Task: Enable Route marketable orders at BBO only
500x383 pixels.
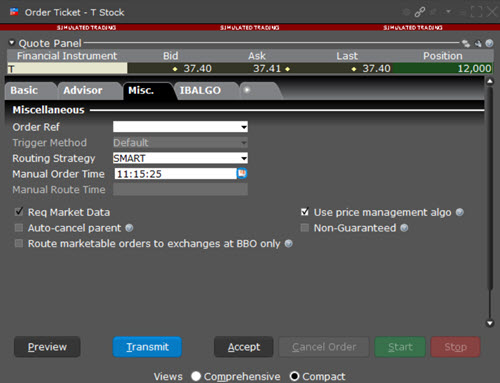Action: pyautogui.click(x=19, y=243)
